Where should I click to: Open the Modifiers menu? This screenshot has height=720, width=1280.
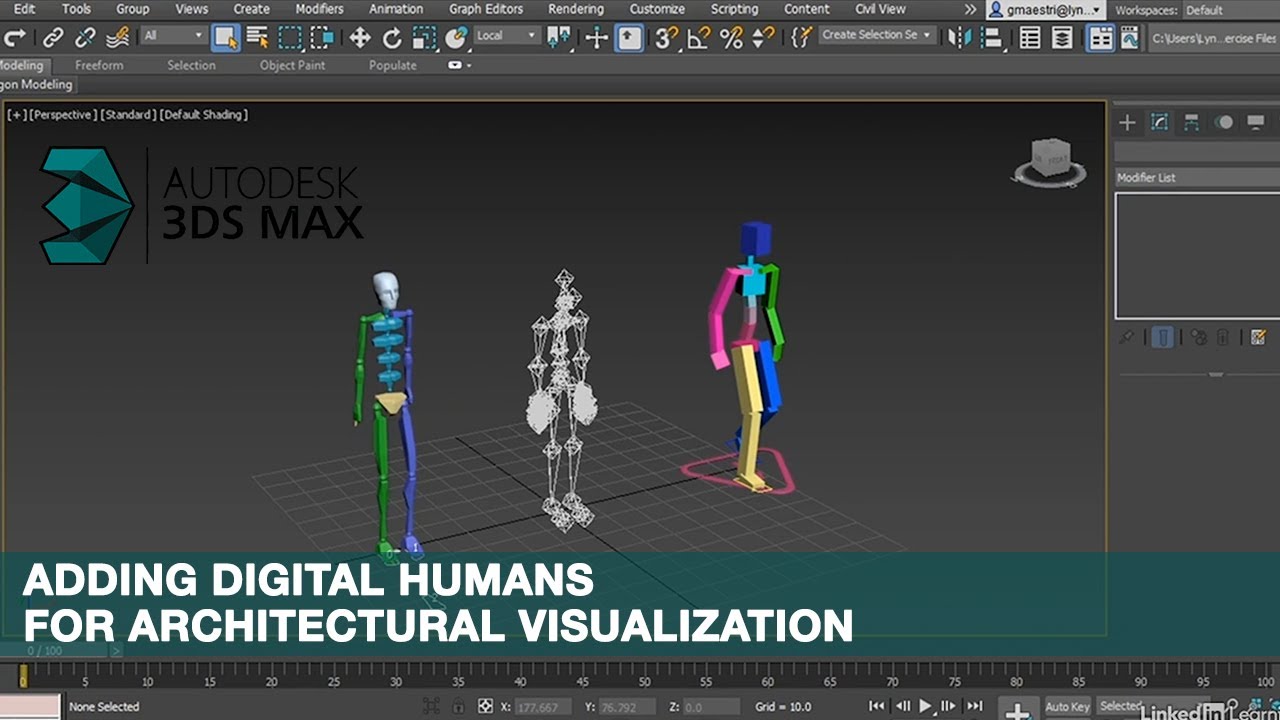click(319, 9)
